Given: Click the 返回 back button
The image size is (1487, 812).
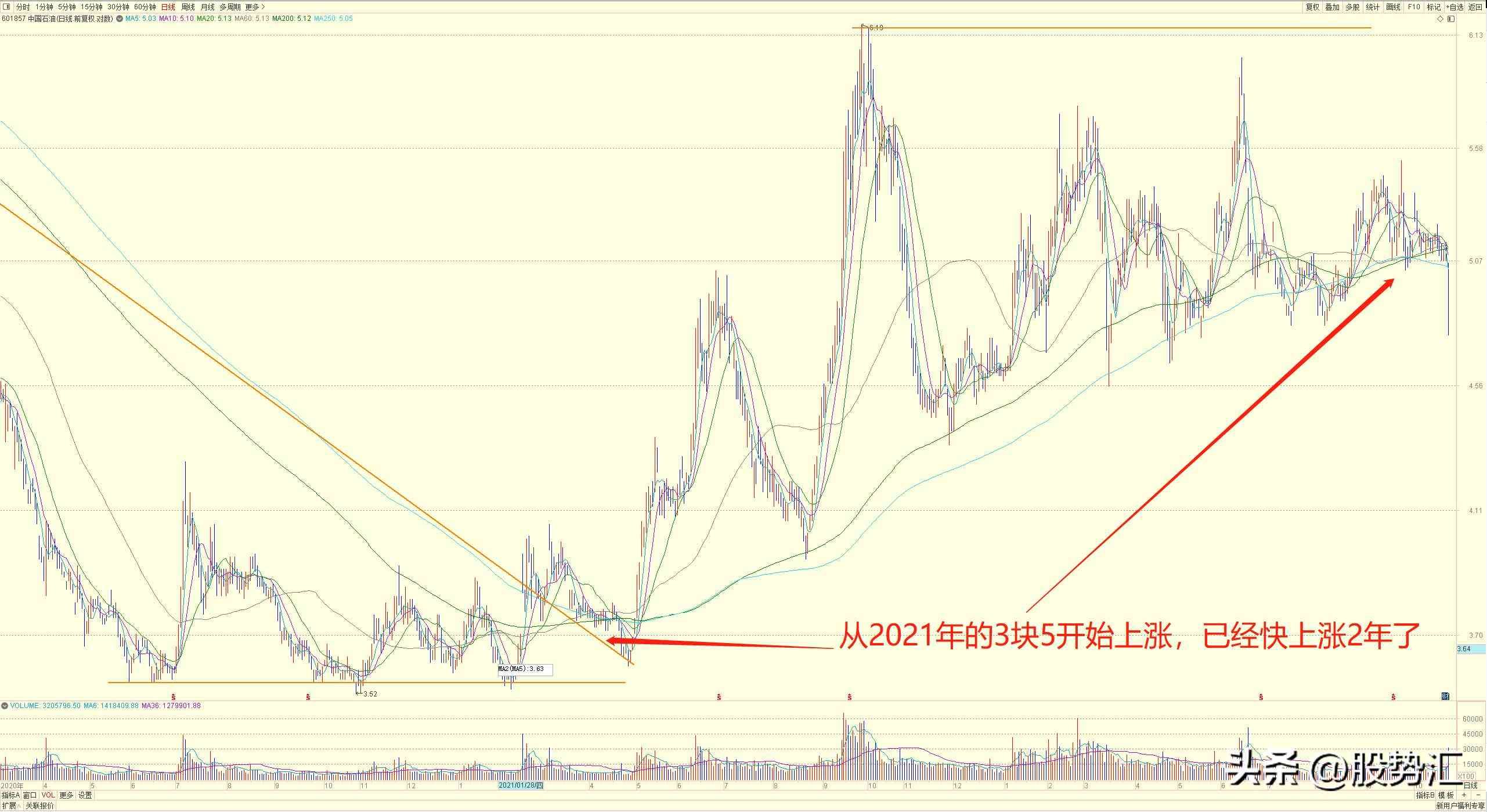Looking at the screenshot, I should tap(1475, 7).
